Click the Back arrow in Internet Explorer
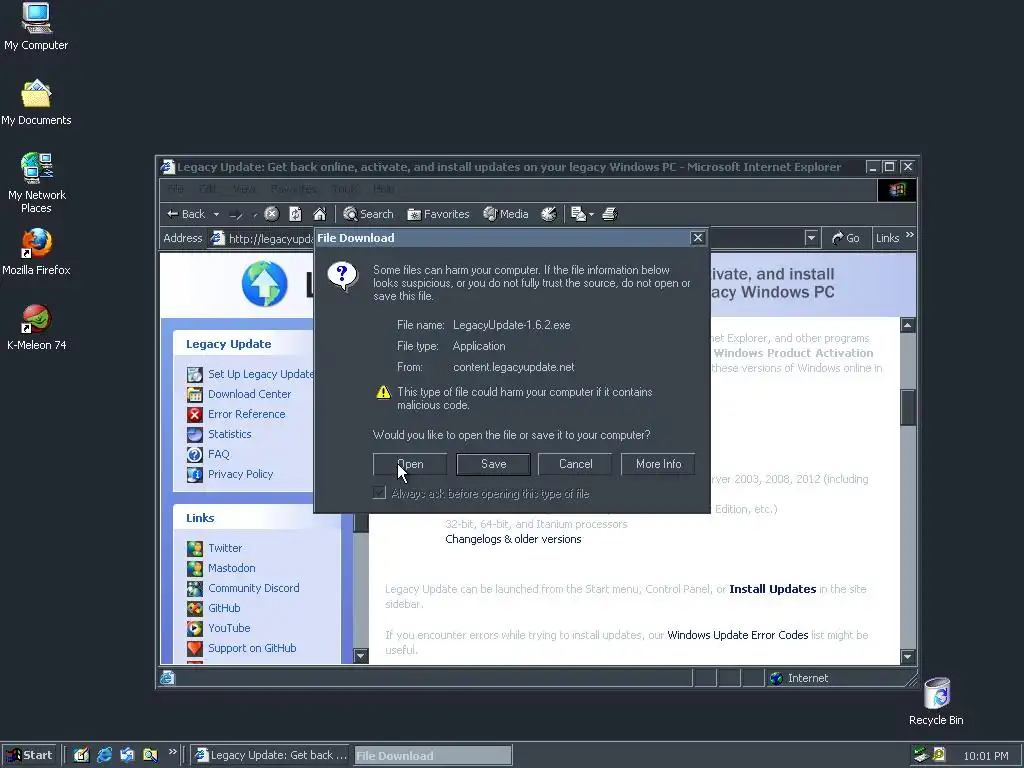The height and width of the screenshot is (768, 1024). [186, 214]
